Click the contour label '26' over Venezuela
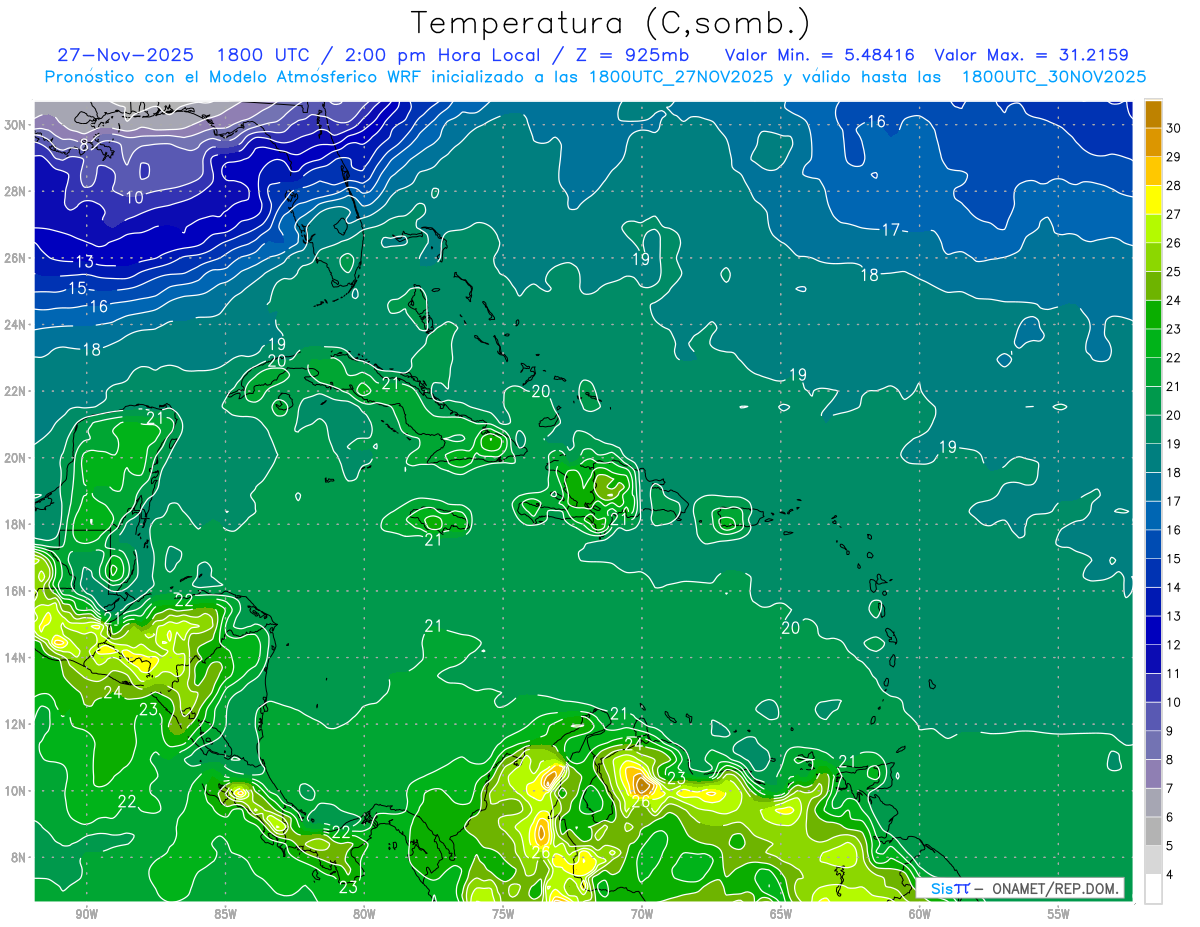Image resolution: width=1200 pixels, height=927 pixels. tap(640, 802)
